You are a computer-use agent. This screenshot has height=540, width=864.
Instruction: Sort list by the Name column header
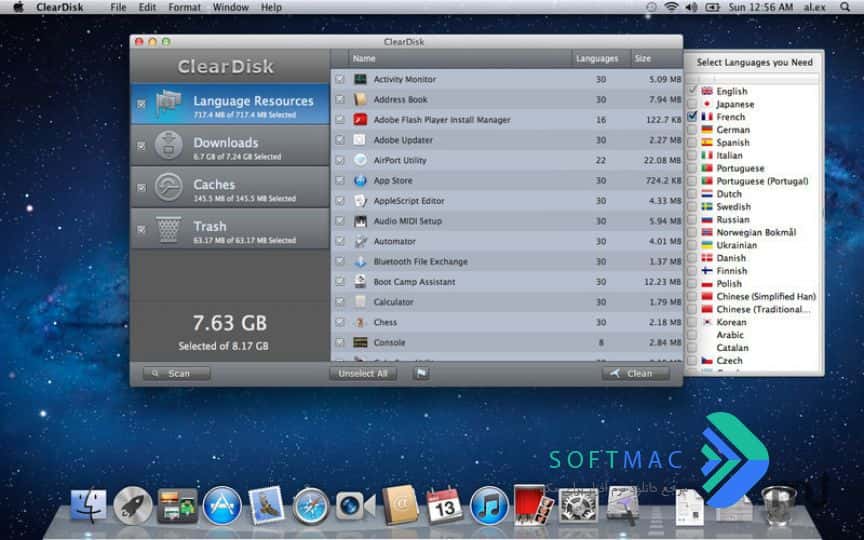click(x=460, y=58)
